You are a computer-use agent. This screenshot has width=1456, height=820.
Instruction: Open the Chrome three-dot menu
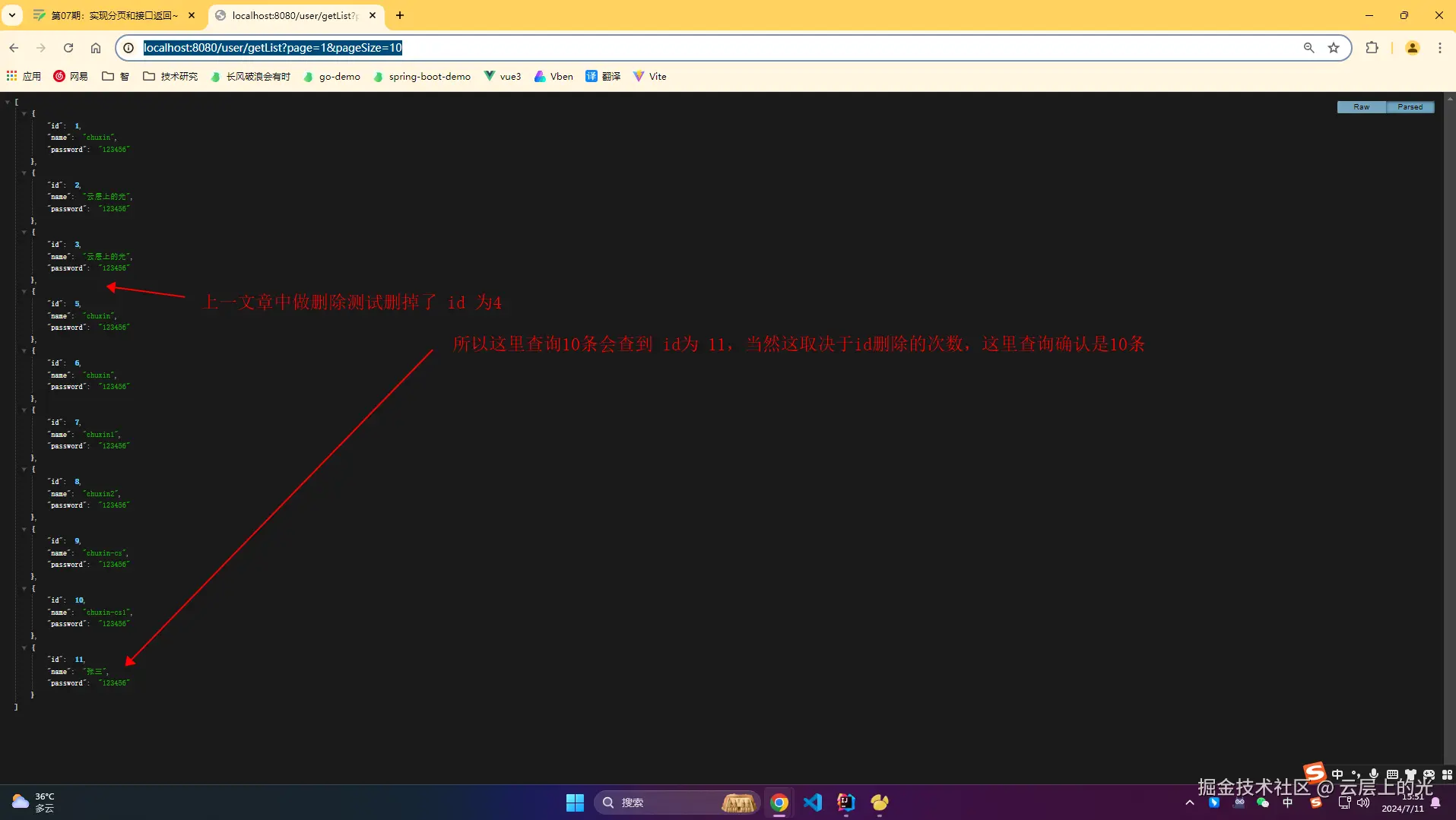point(1440,48)
